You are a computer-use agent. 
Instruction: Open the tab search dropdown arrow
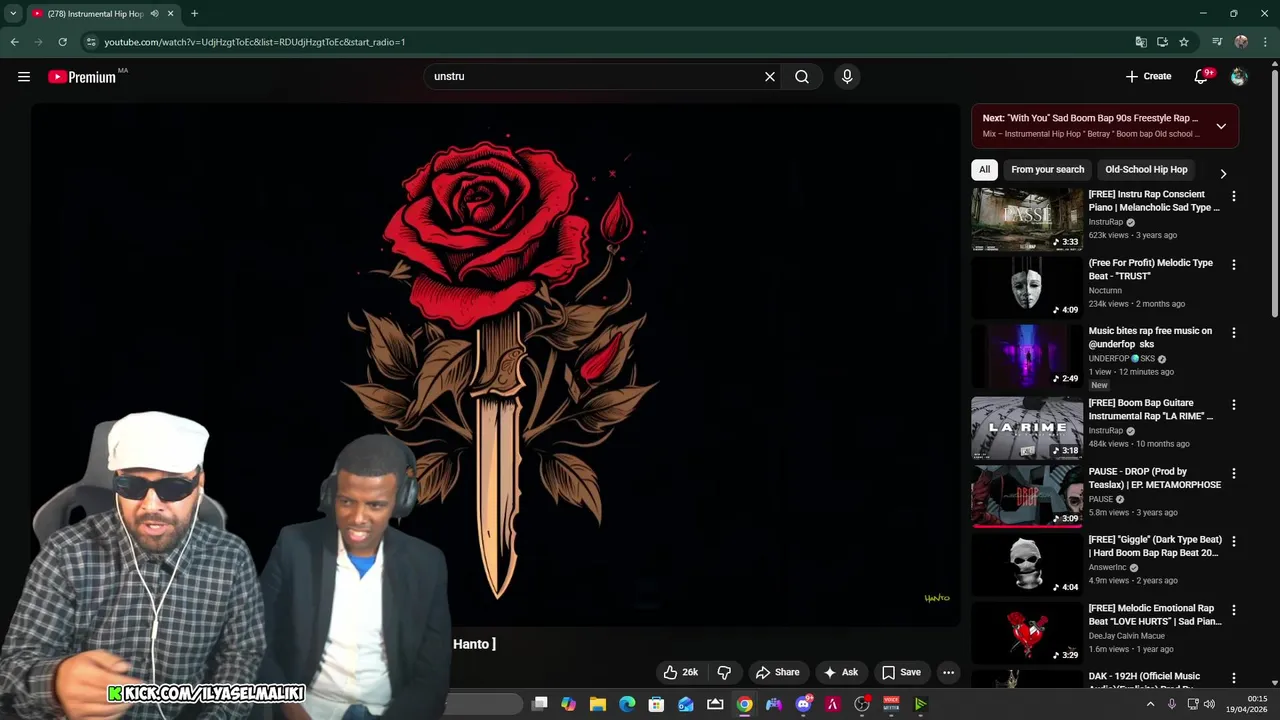coord(13,14)
